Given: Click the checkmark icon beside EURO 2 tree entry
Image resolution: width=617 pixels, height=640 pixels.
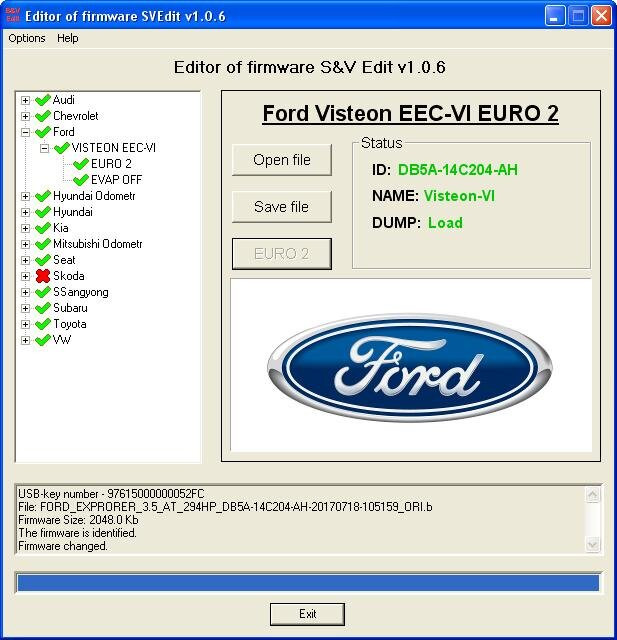Looking at the screenshot, I should tap(80, 164).
